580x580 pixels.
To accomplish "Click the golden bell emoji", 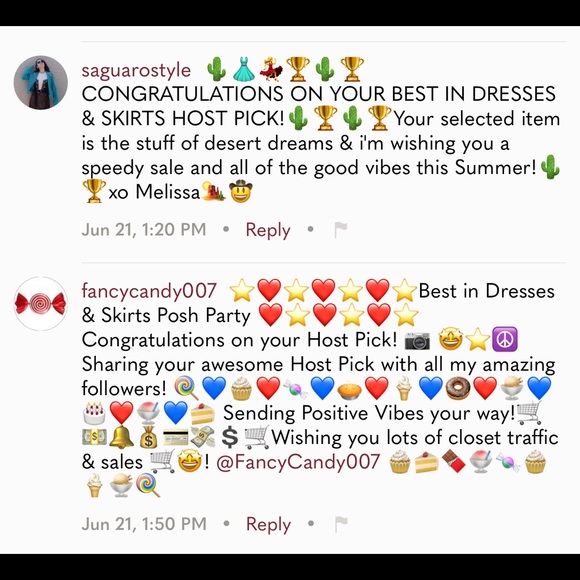I will (121, 437).
